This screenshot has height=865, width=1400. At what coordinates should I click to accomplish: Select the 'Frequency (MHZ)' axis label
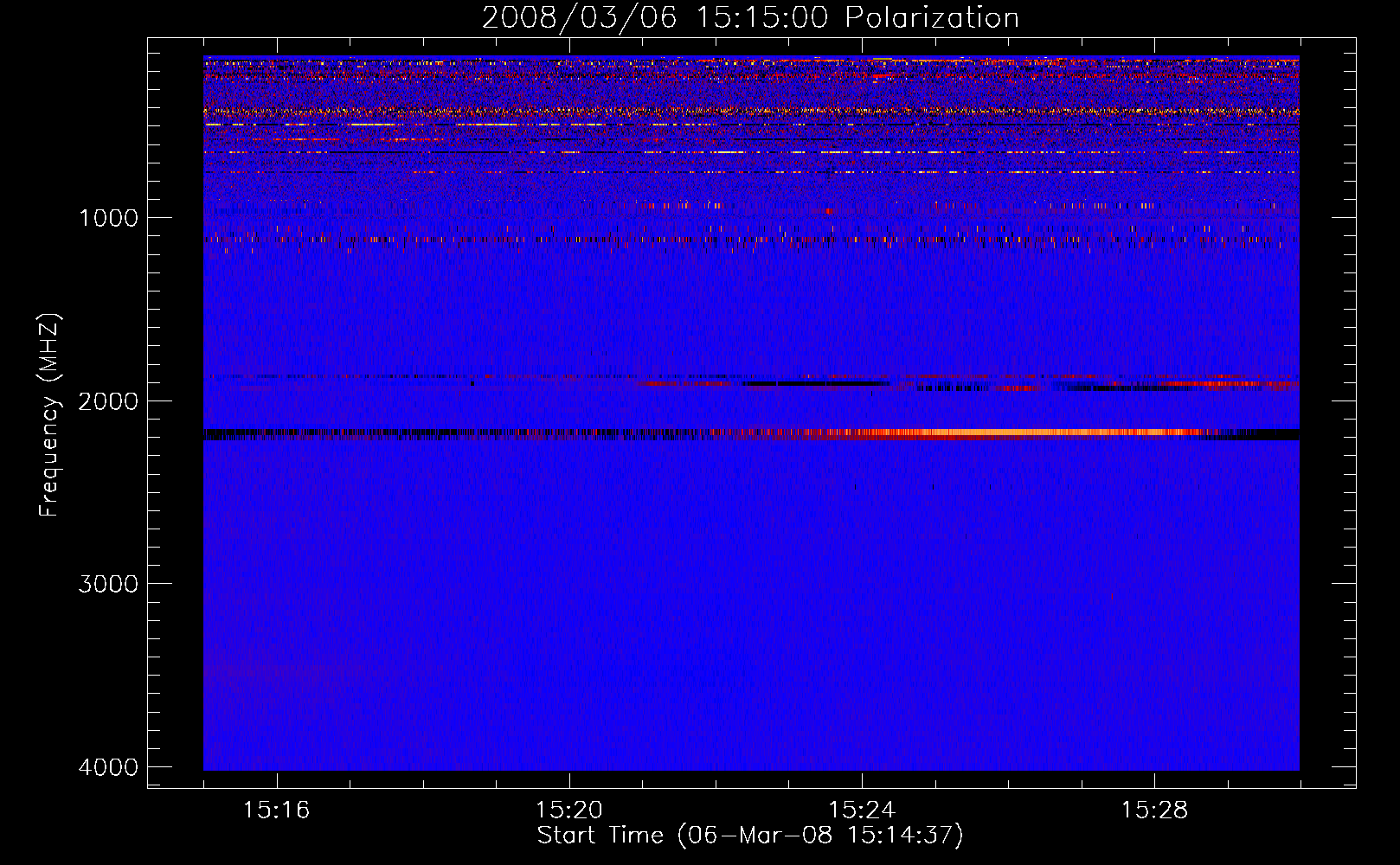[50, 415]
